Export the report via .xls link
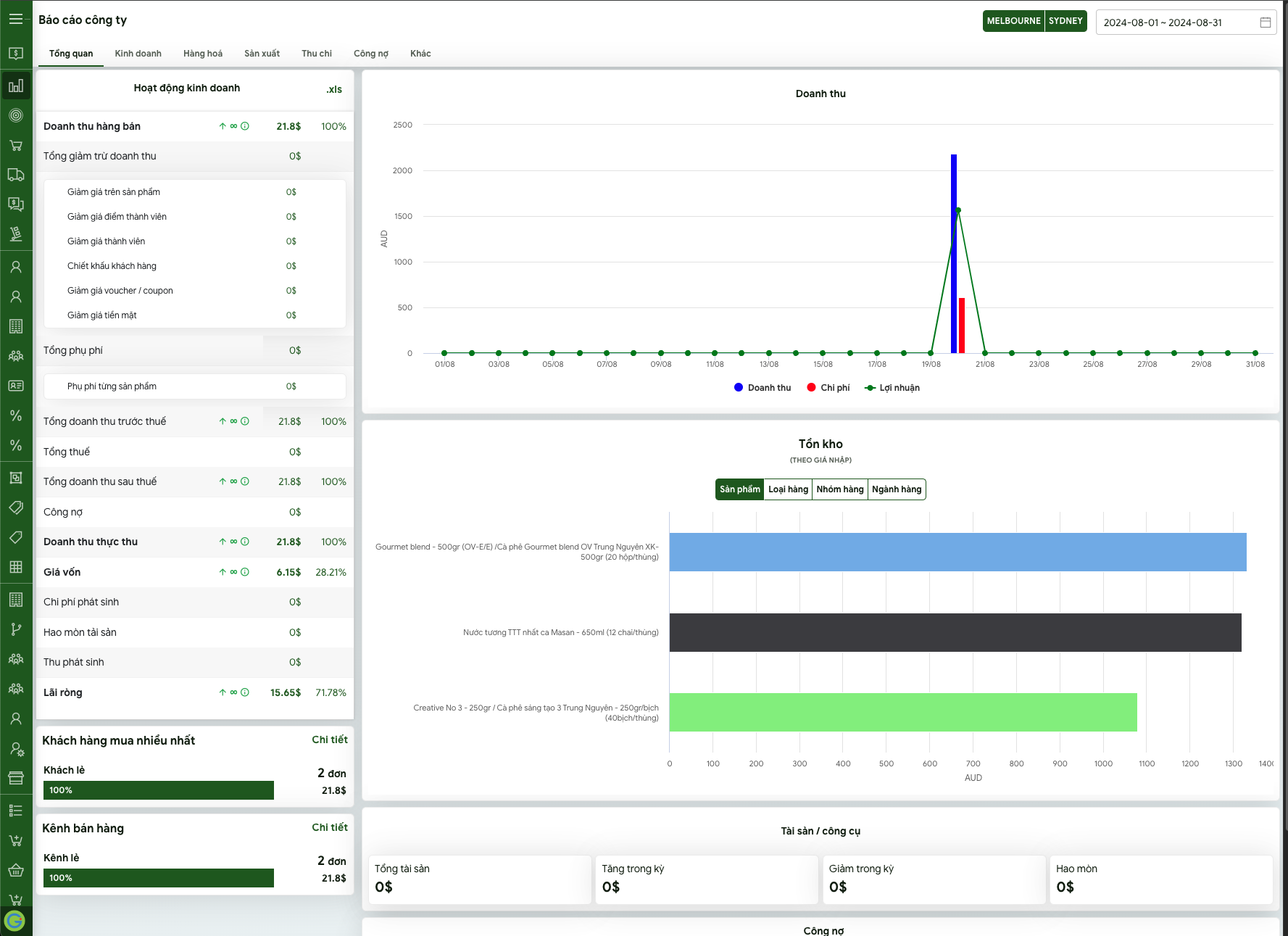Viewport: 1288px width, 936px height. [333, 89]
